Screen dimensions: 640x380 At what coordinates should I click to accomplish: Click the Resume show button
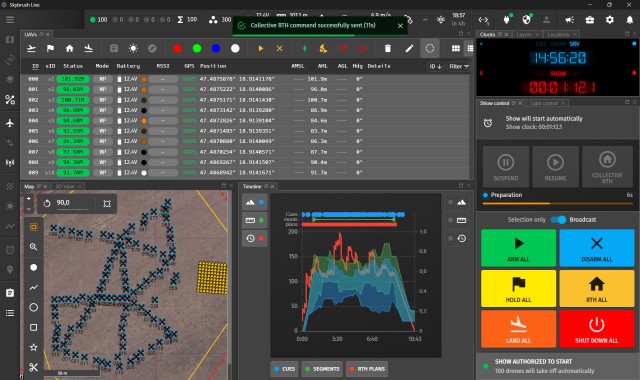[556, 167]
